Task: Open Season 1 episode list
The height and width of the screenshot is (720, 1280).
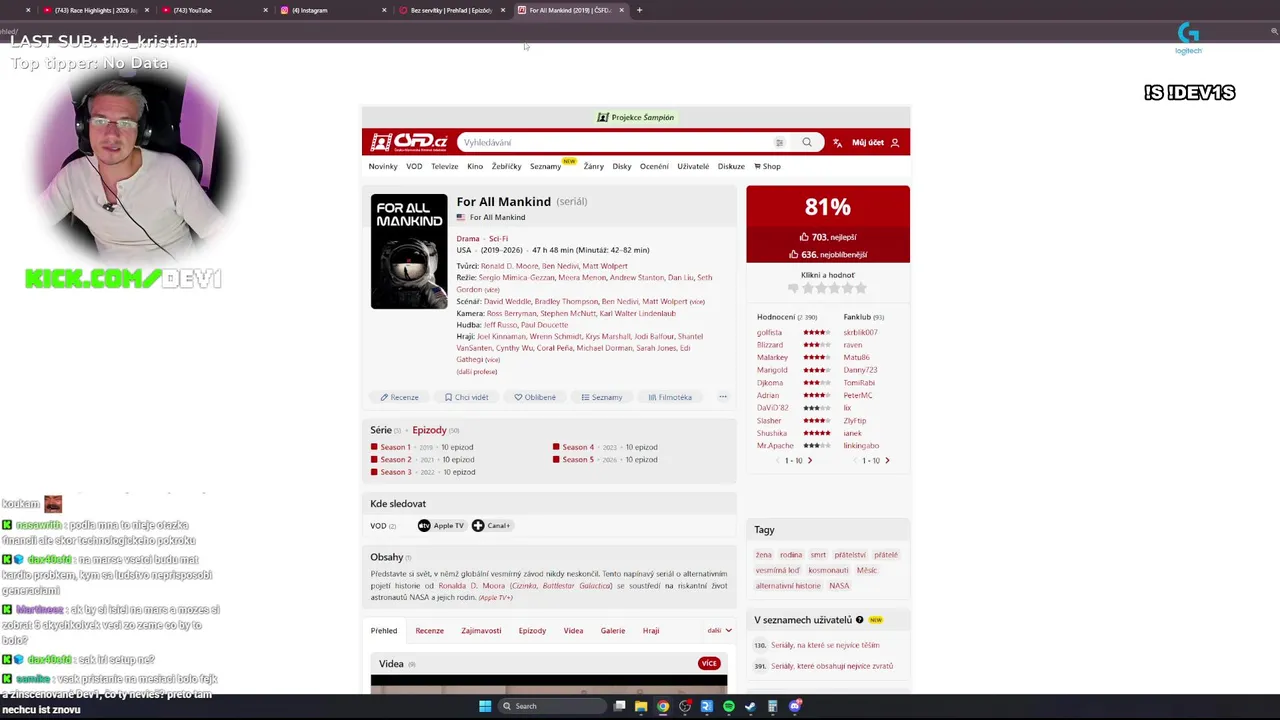Action: click(395, 447)
